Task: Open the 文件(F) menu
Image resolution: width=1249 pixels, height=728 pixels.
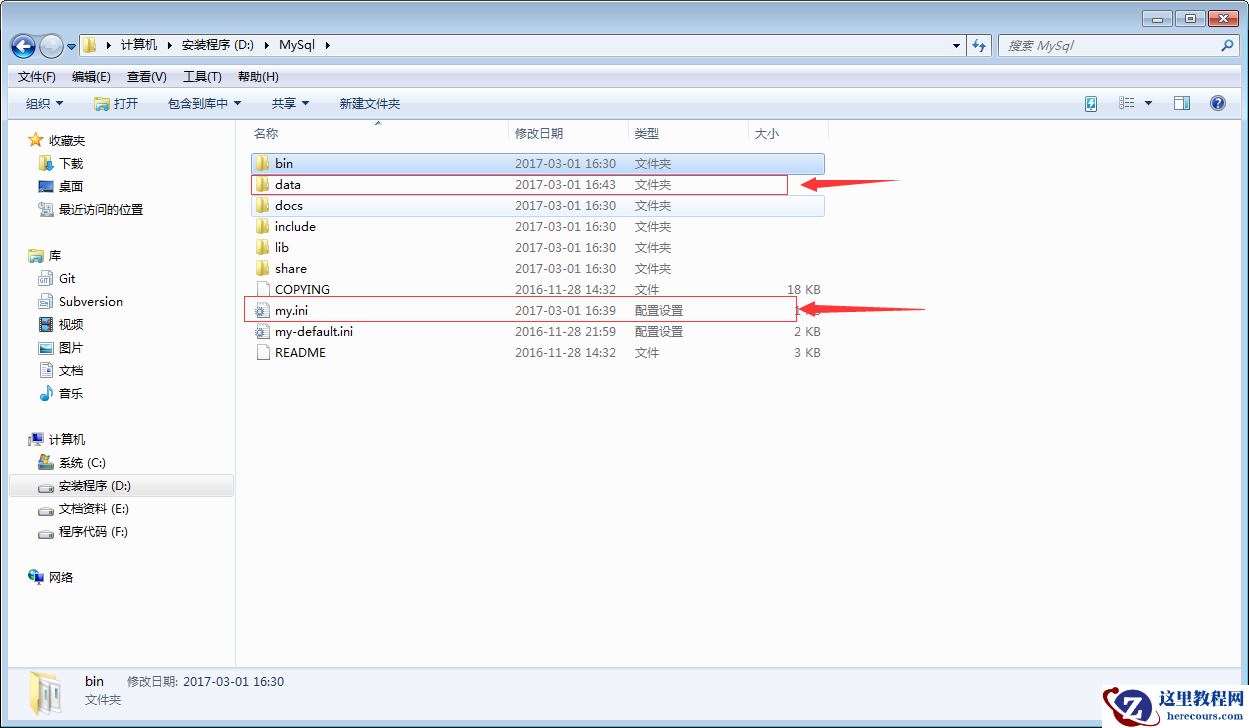Action: (37, 77)
